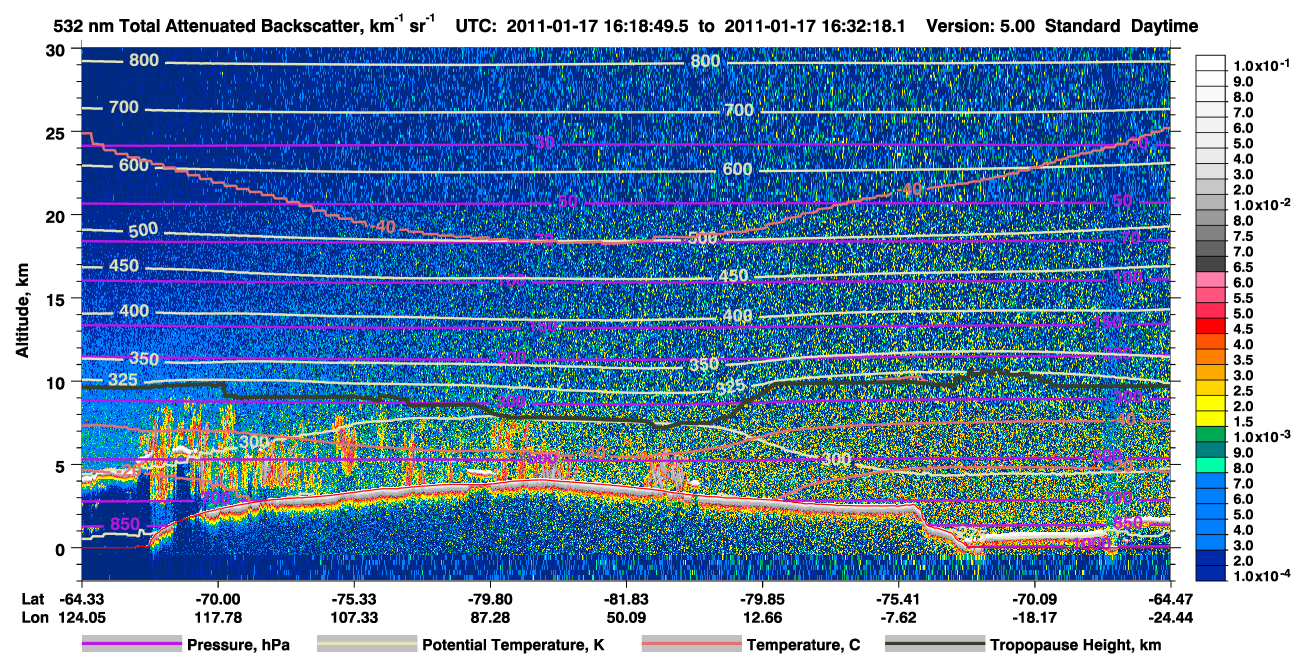1300x667 pixels.
Task: Click the latitude value '-64.47'
Action: pos(1170,598)
